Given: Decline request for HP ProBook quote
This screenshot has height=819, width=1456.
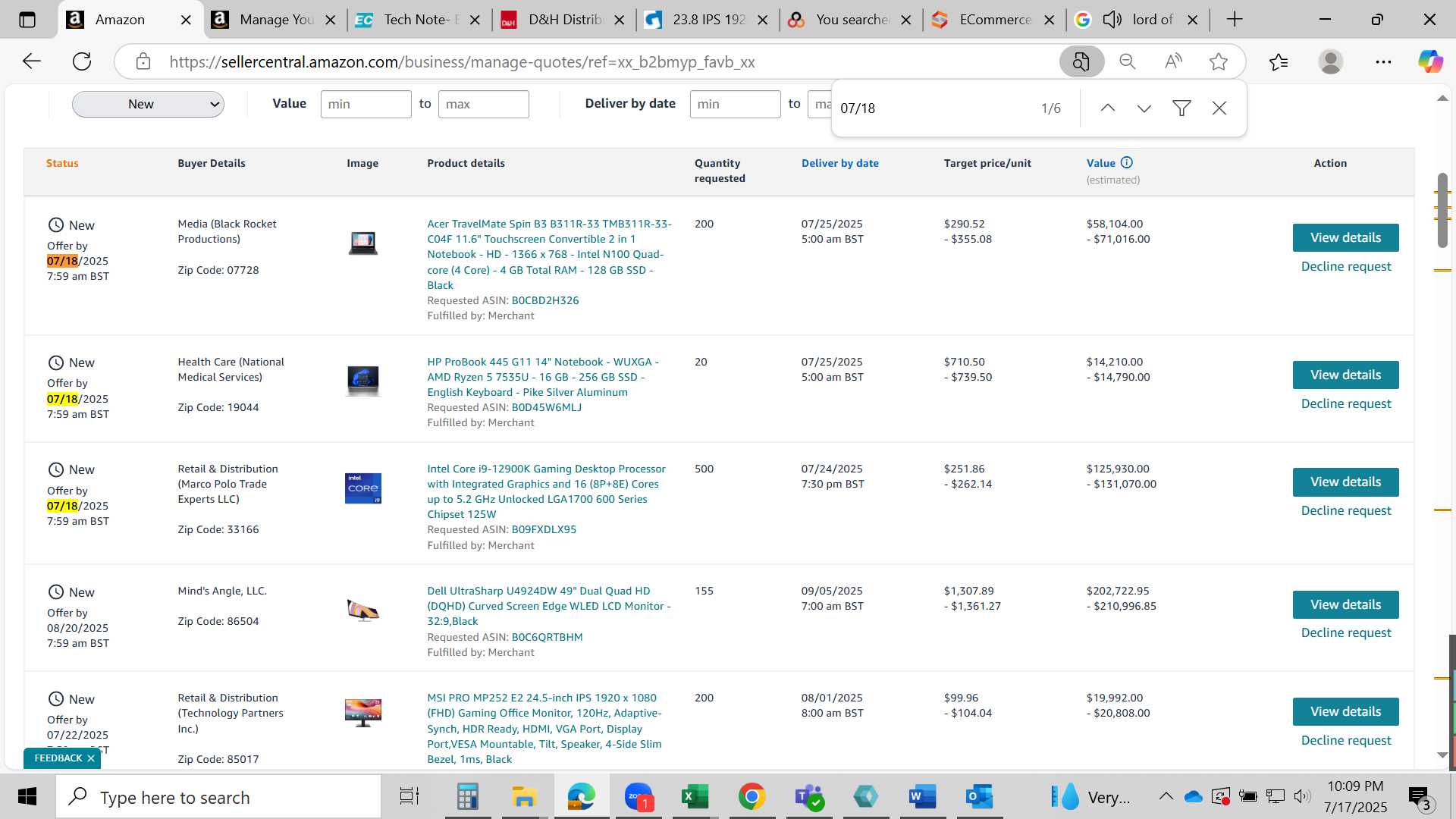Looking at the screenshot, I should pos(1346,403).
